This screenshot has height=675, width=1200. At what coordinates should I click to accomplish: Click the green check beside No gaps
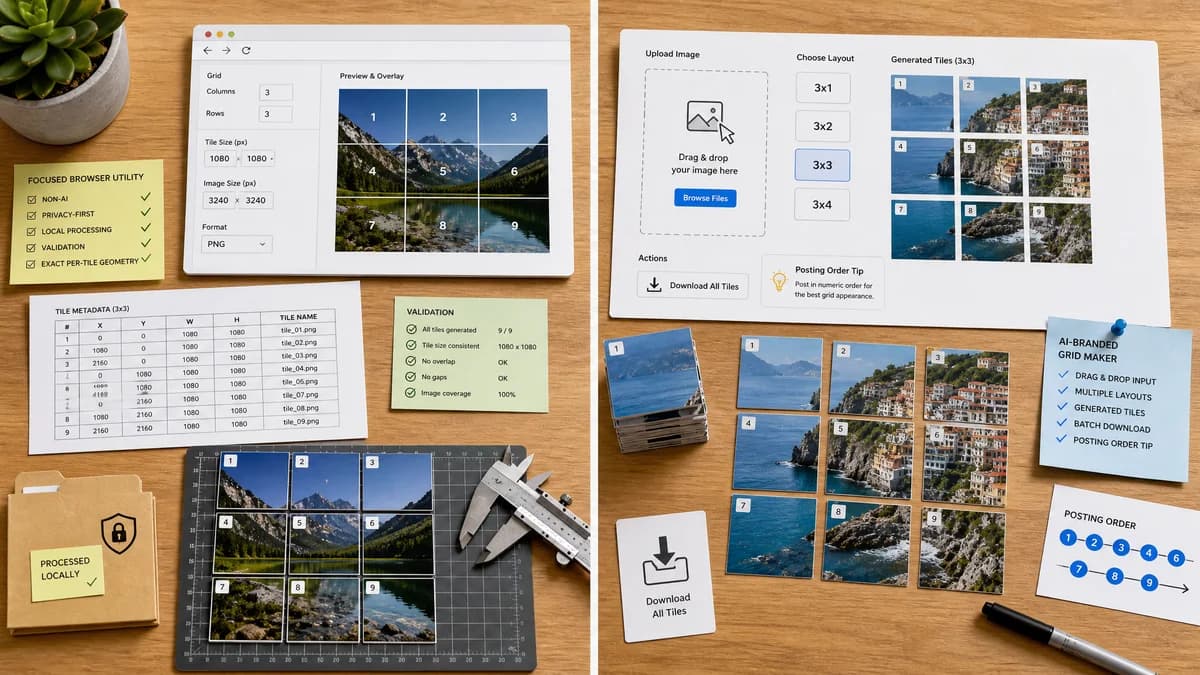tap(410, 377)
